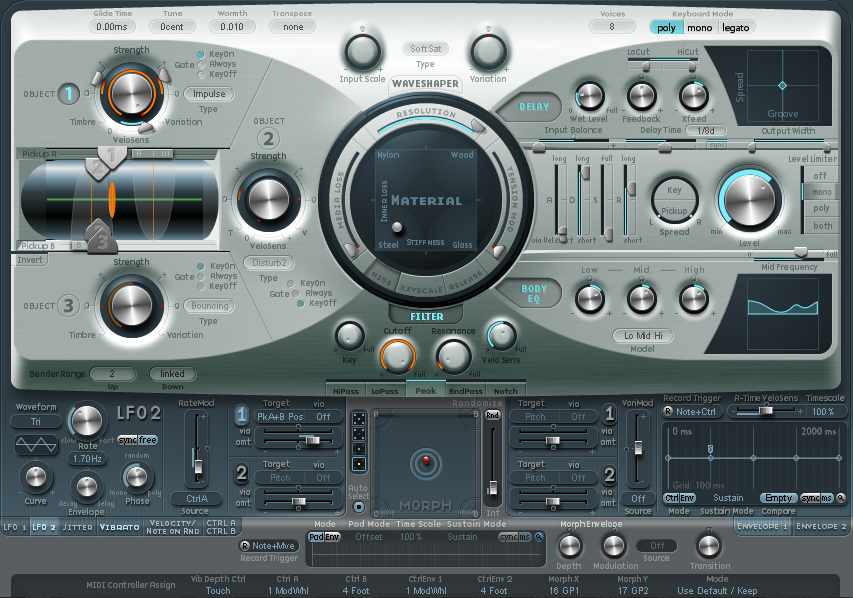The image size is (853, 598).
Task: Open the Envelope 2 tab
Action: [823, 526]
